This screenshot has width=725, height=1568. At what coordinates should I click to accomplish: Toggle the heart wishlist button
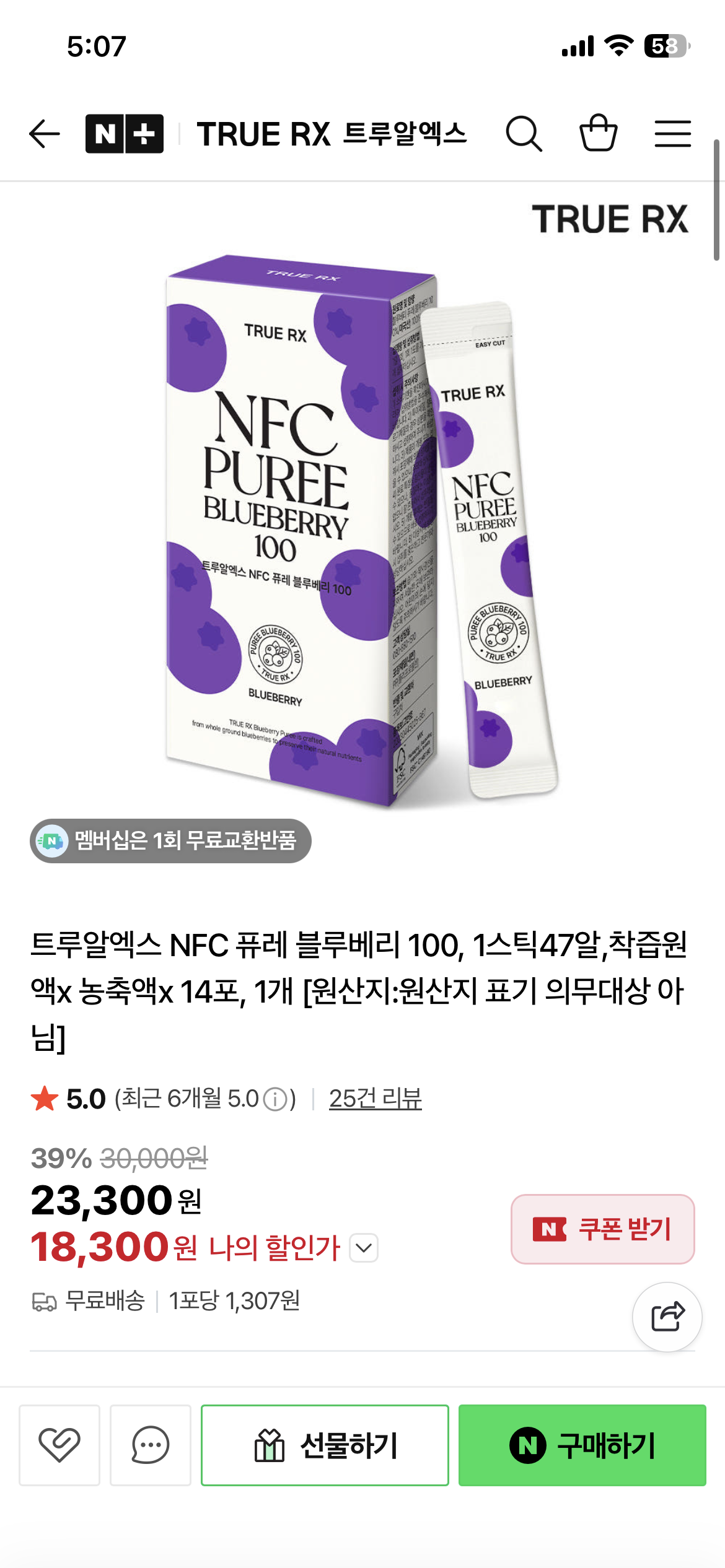coord(59,1445)
